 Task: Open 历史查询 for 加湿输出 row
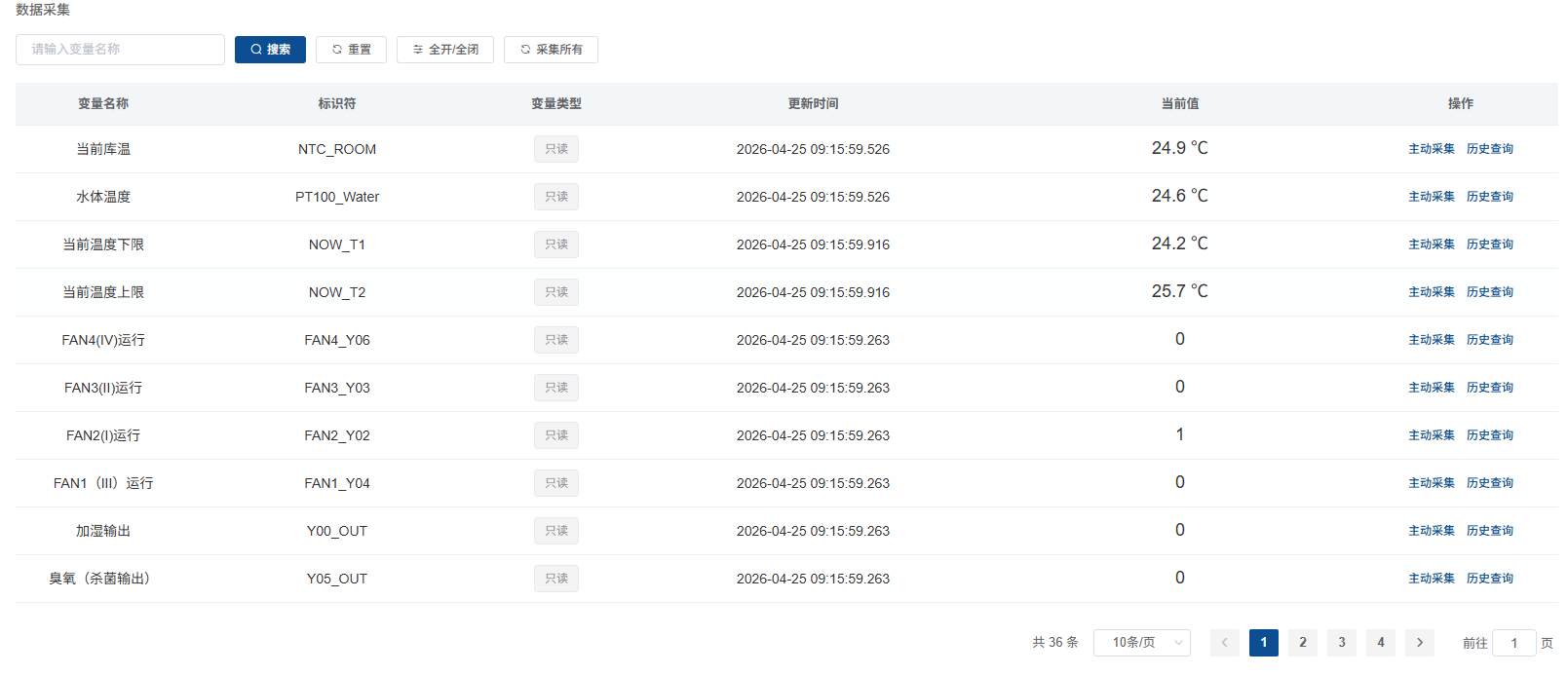1490,531
